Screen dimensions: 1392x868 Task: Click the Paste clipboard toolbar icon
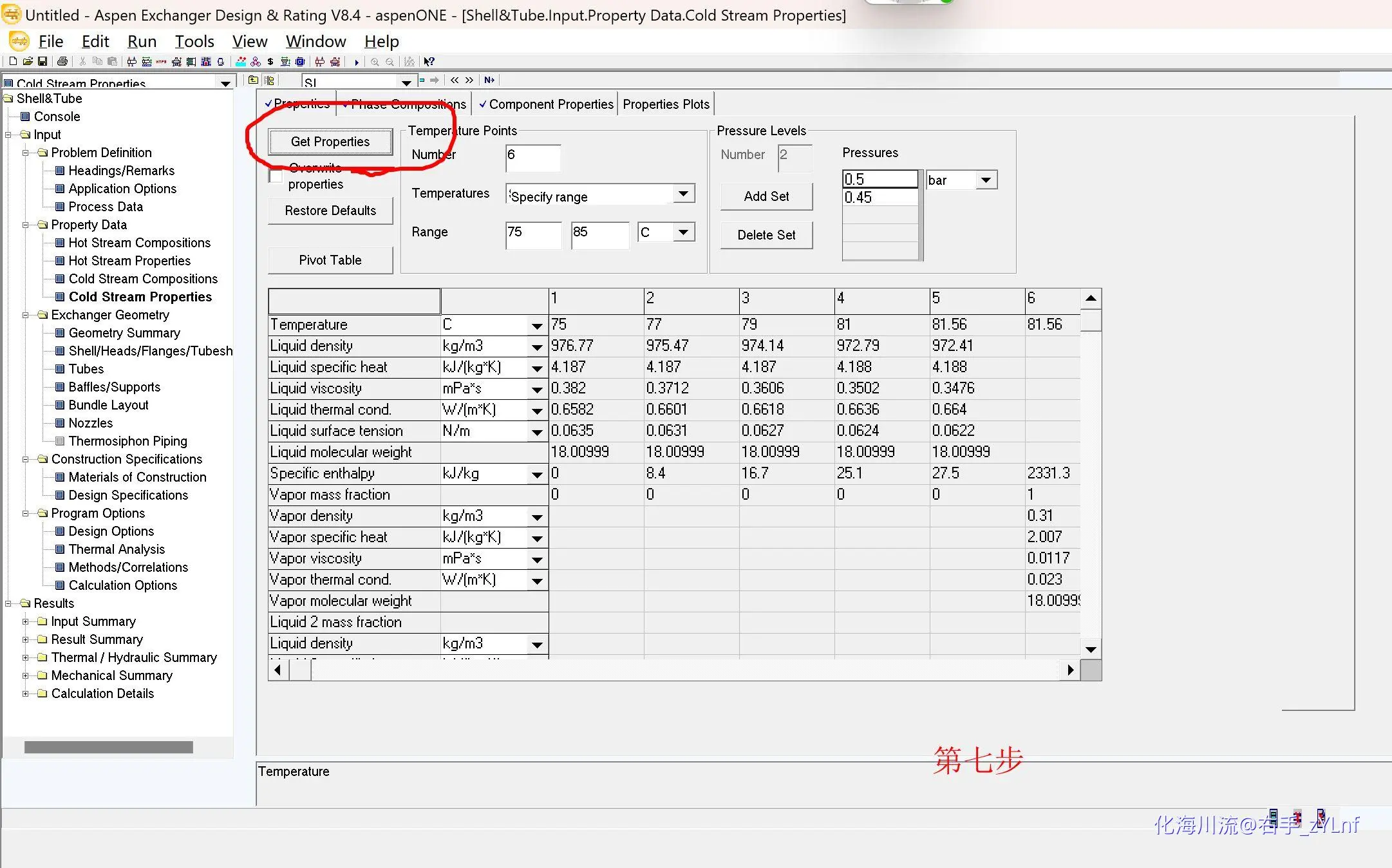tap(112, 61)
